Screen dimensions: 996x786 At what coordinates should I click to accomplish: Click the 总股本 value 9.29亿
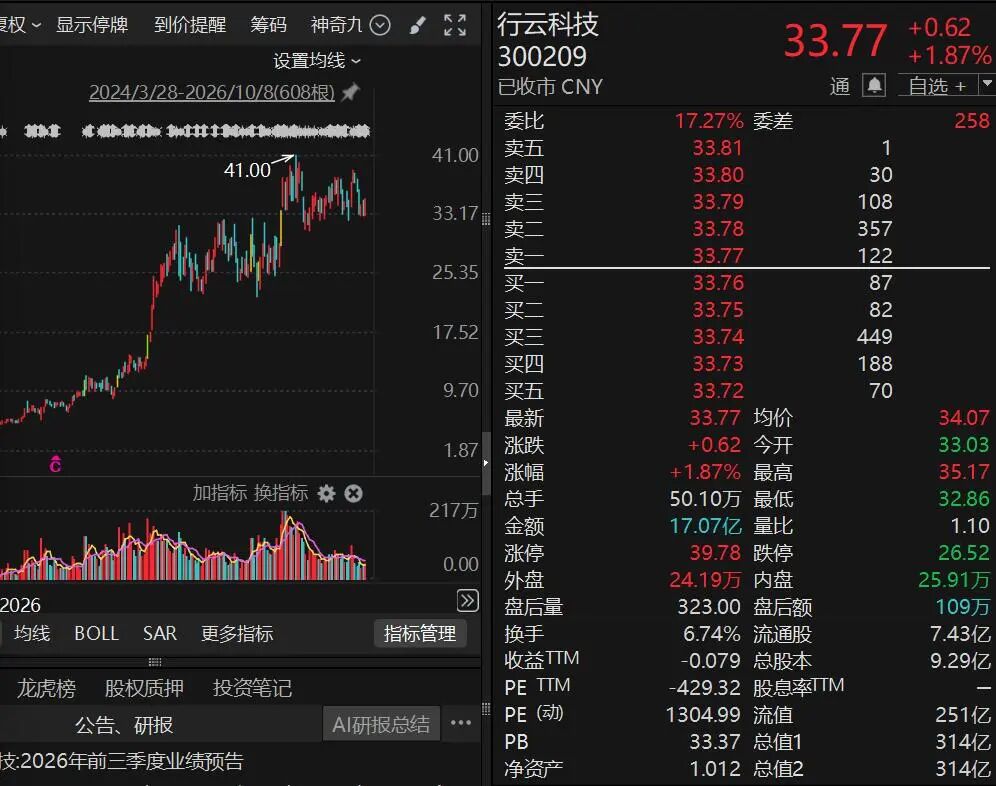click(960, 661)
